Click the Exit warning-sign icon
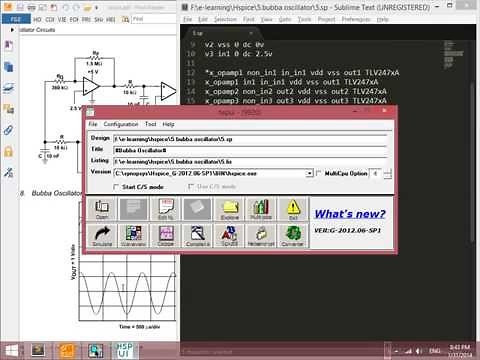Screen dimensions: 480x360 tap(293, 209)
